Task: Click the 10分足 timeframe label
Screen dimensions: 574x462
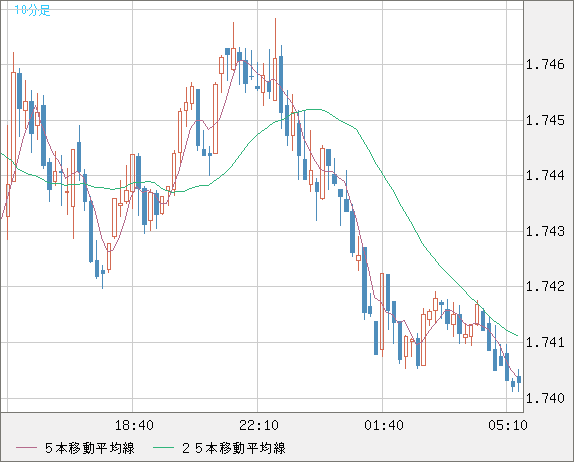Action: [x=32, y=10]
